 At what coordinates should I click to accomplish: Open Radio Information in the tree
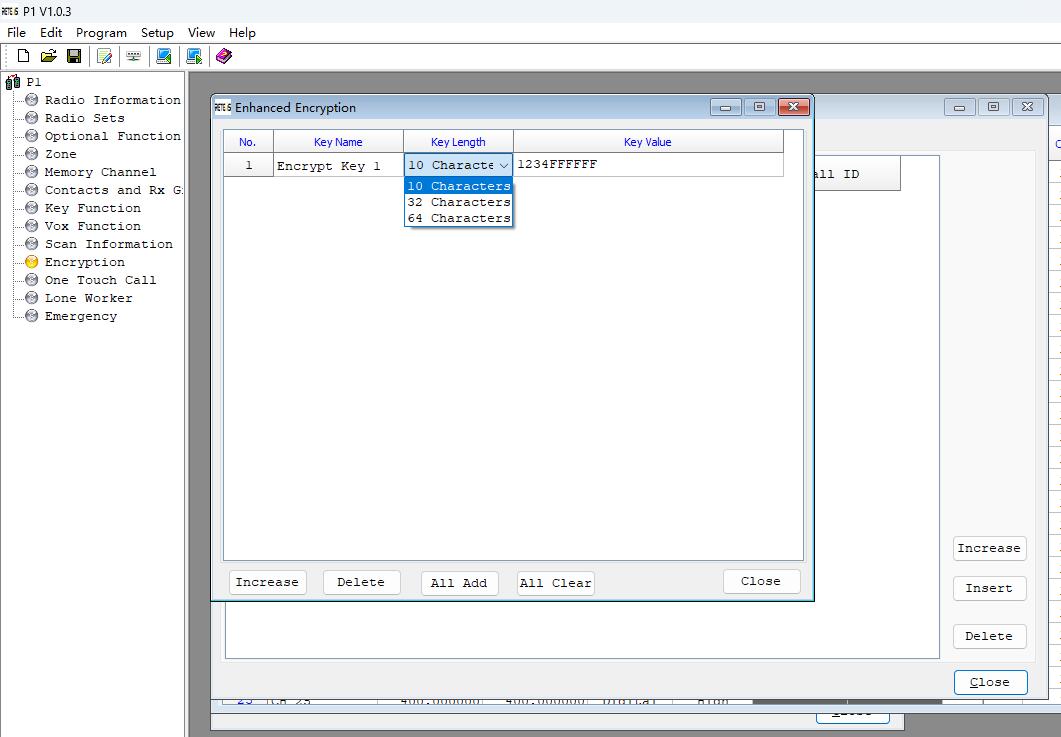[x=112, y=100]
